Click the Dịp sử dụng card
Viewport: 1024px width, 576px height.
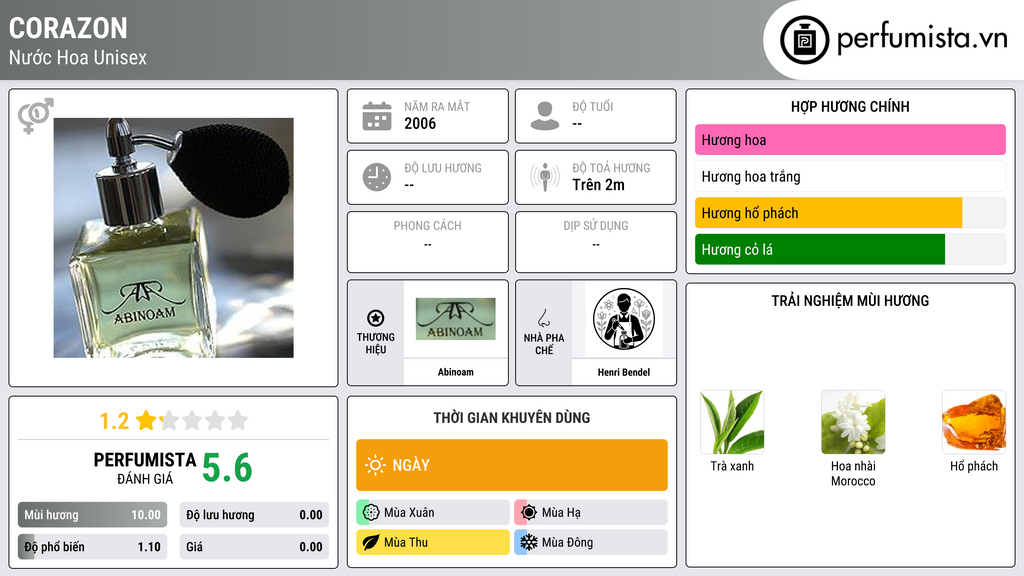click(x=596, y=242)
